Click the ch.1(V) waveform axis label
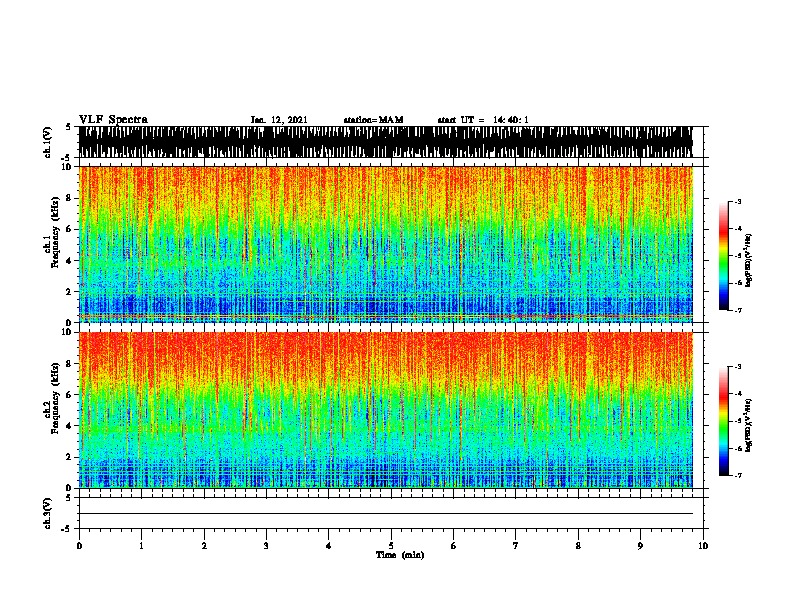This screenshot has height=612, width=792. click(48, 142)
